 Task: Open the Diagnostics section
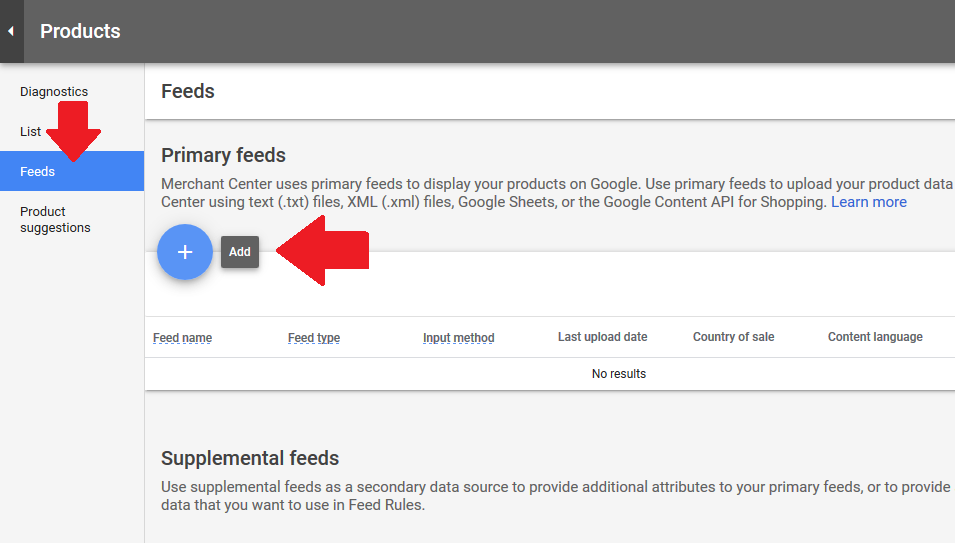coord(54,92)
